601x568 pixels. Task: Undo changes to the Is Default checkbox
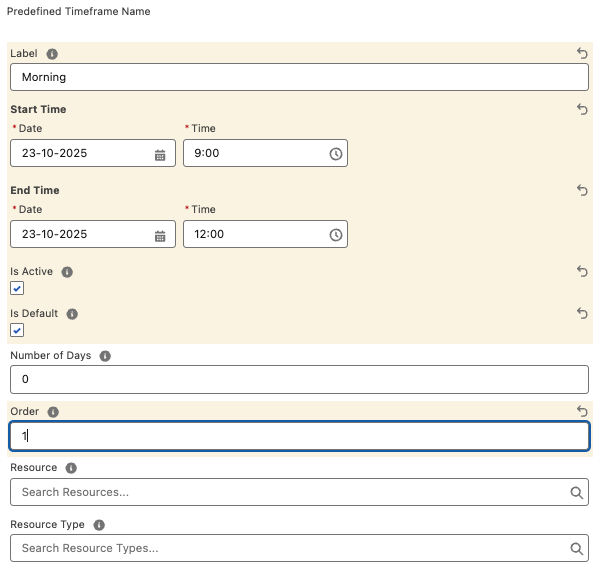click(x=582, y=313)
